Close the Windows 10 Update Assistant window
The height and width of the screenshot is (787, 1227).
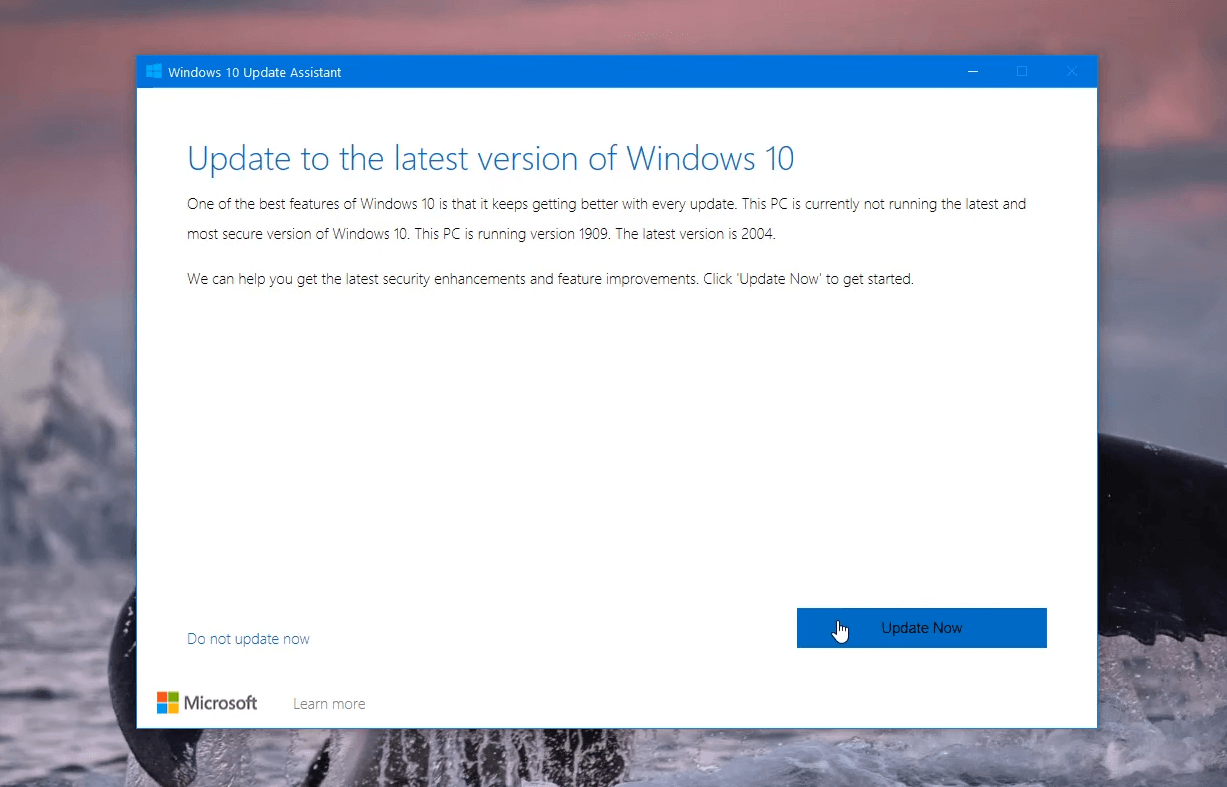(x=1072, y=72)
